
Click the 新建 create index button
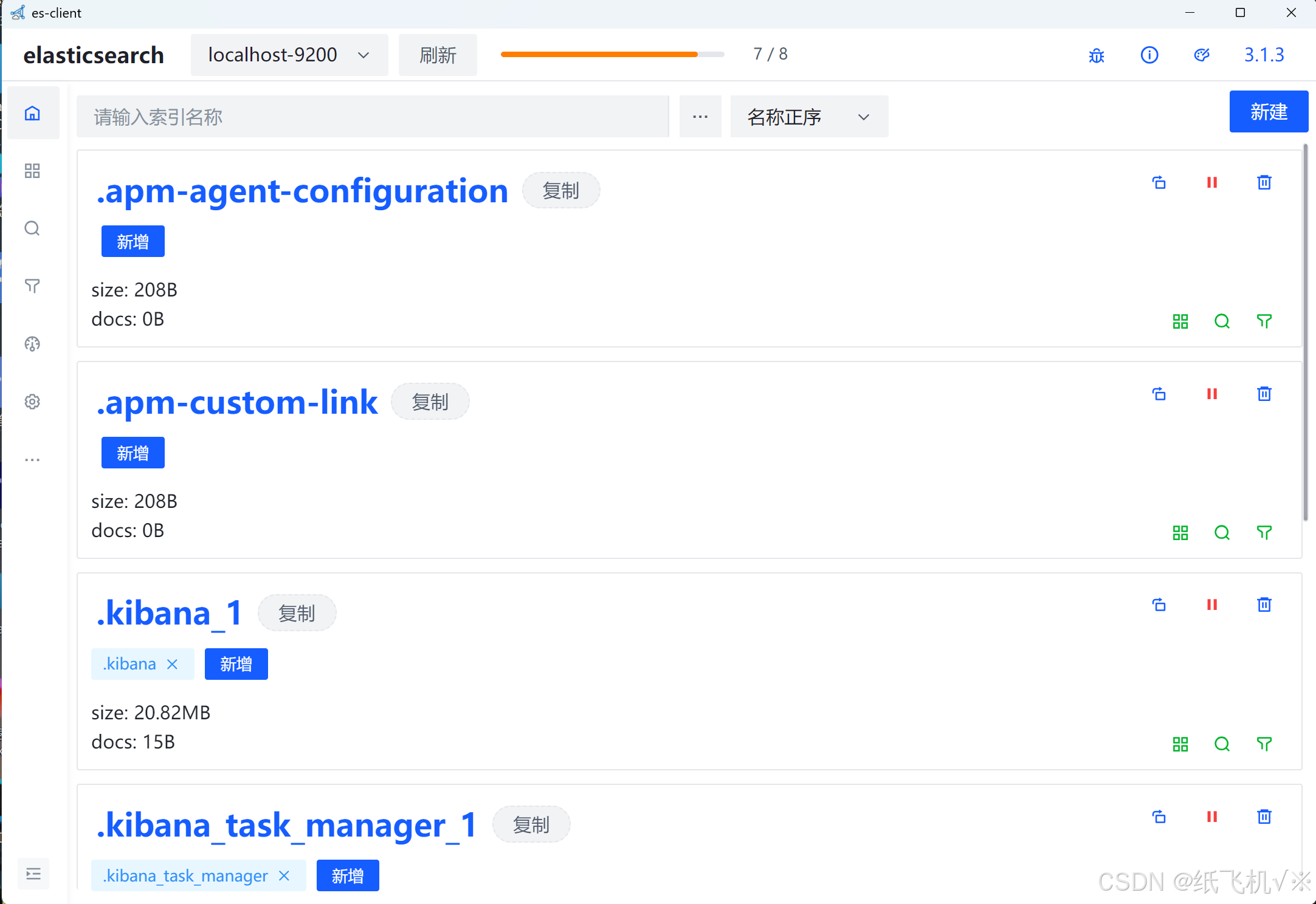(1269, 112)
